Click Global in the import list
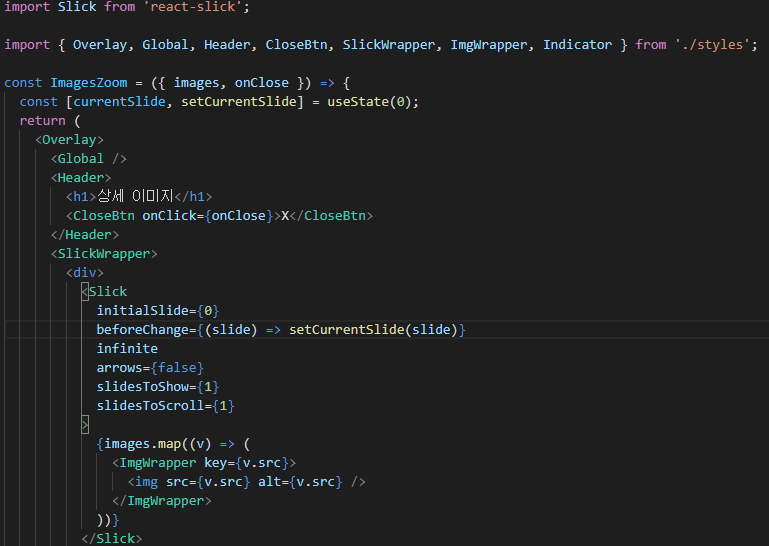This screenshot has height=546, width=769. point(165,45)
